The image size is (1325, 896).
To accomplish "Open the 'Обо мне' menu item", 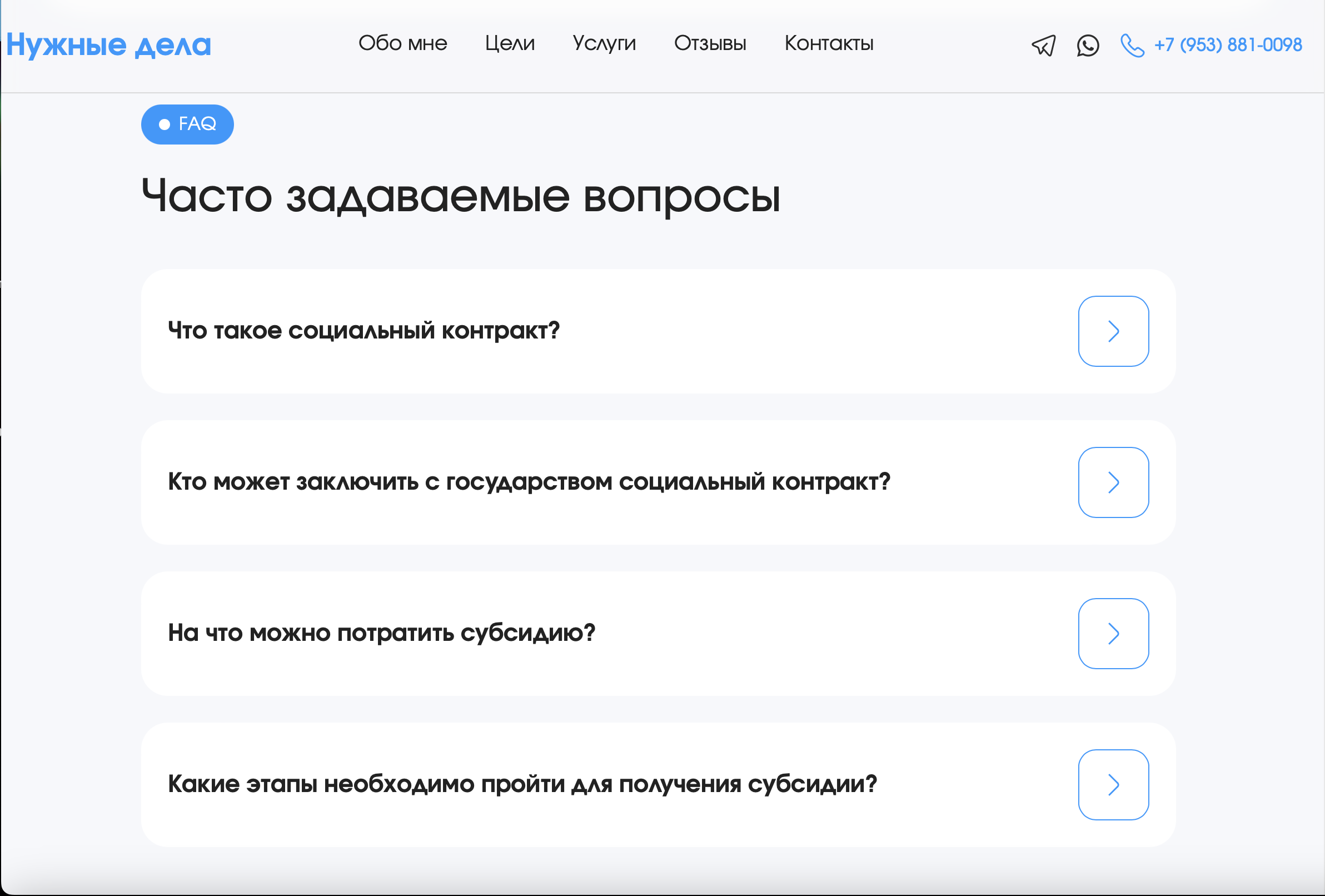I will point(403,43).
